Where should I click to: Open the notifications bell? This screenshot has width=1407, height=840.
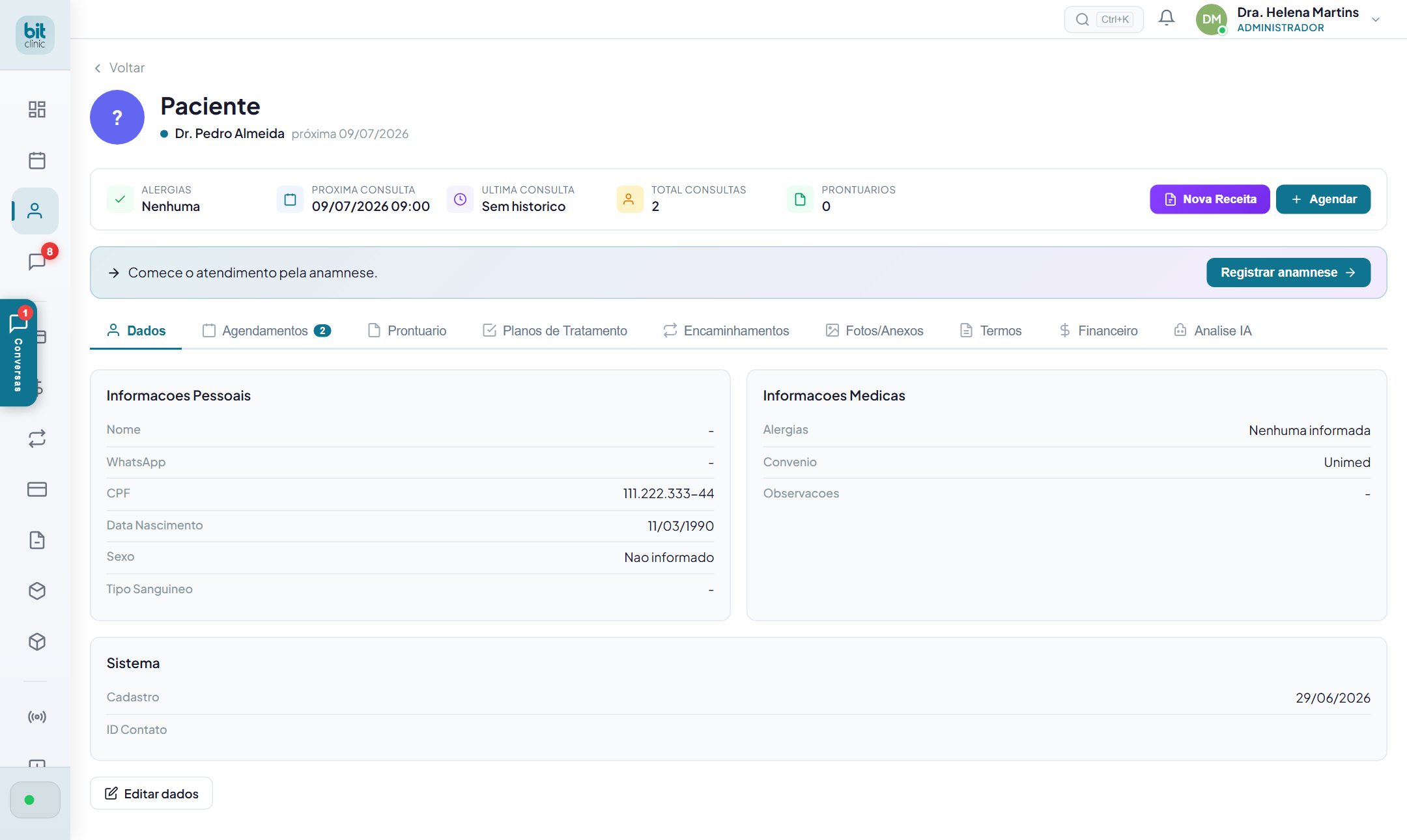coord(1167,18)
